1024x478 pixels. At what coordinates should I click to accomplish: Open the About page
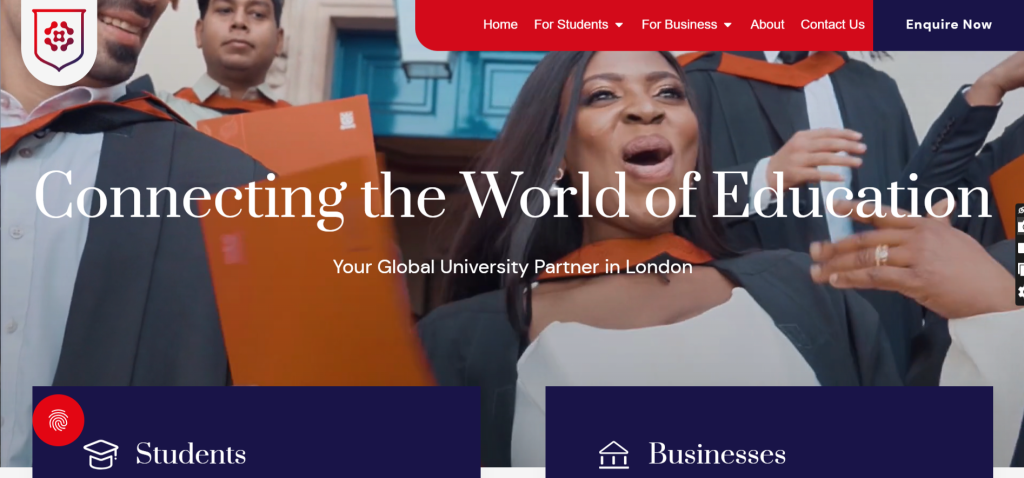(x=767, y=25)
